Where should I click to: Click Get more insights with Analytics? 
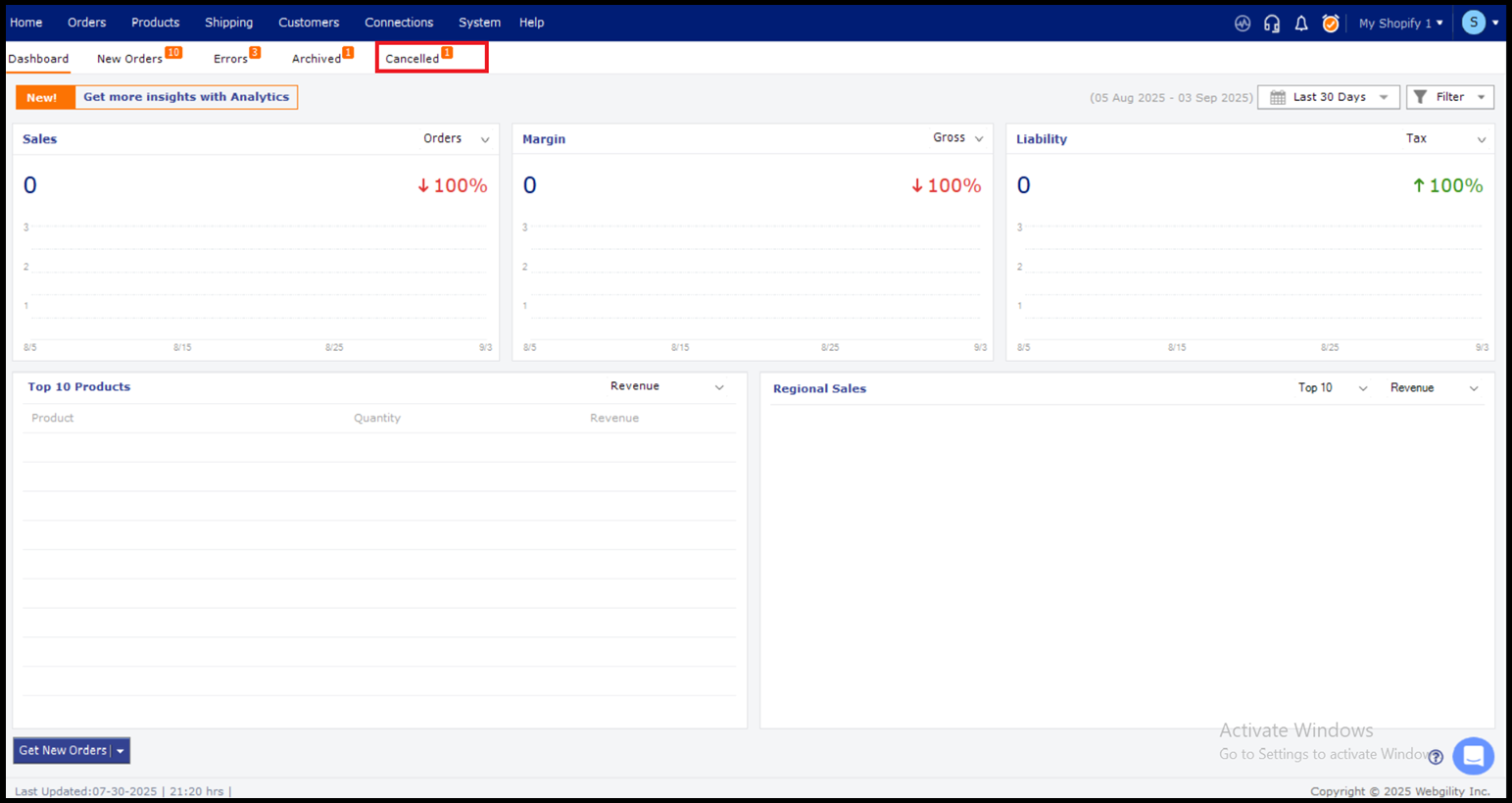pyautogui.click(x=186, y=97)
